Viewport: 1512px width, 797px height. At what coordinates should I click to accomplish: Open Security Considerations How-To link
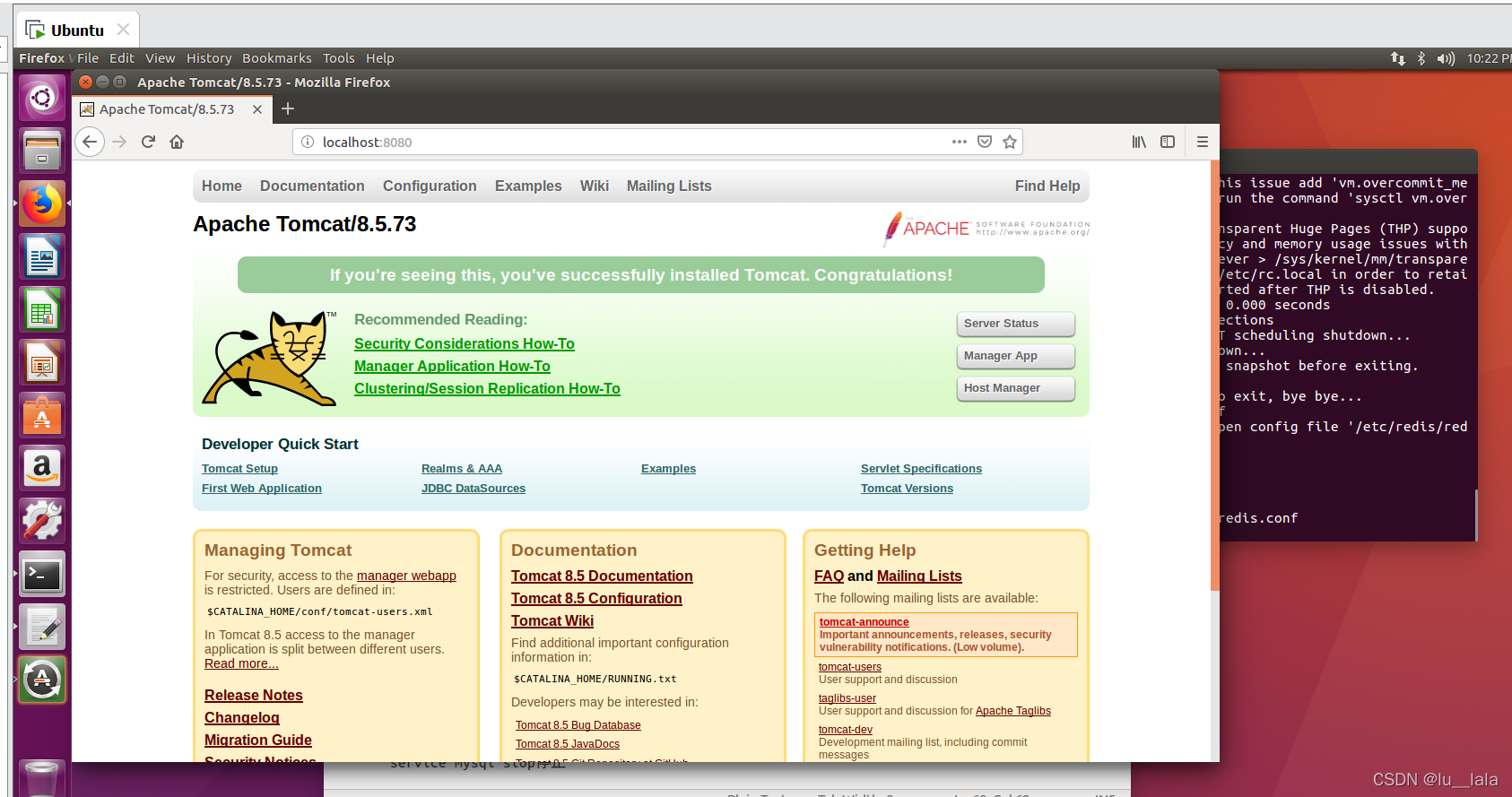point(465,343)
